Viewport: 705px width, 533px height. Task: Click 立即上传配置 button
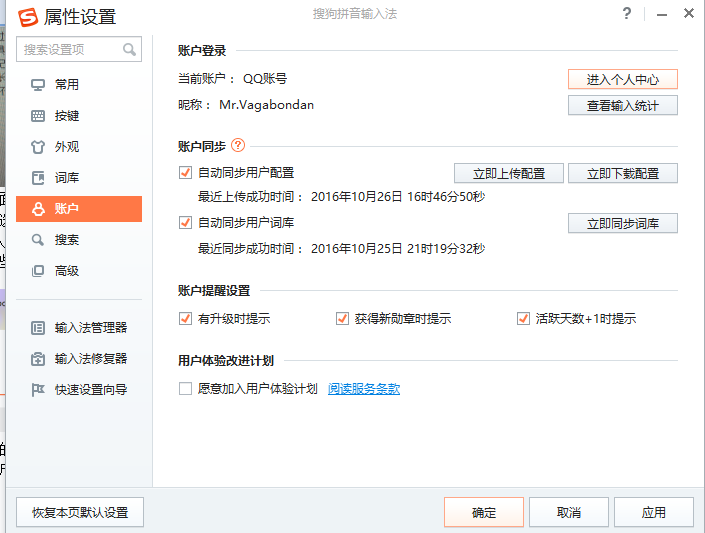pos(509,174)
